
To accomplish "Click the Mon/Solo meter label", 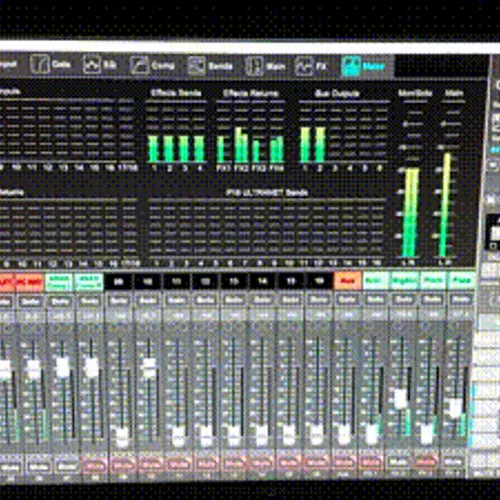I will tap(415, 93).
